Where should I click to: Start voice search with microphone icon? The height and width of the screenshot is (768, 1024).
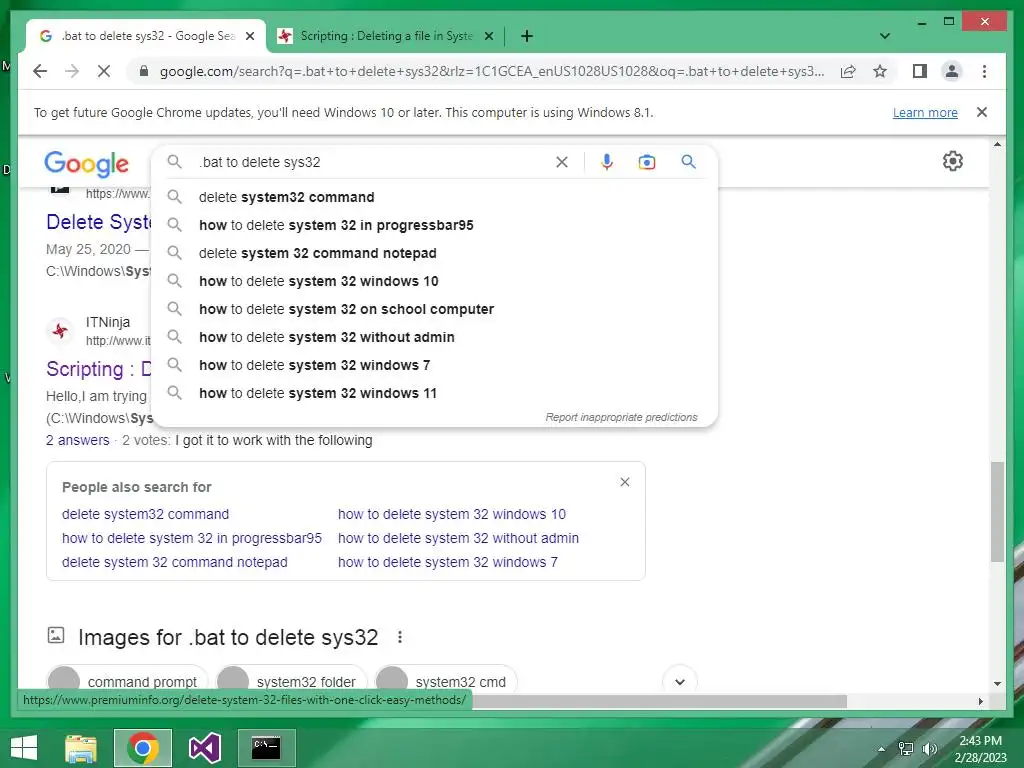pyautogui.click(x=607, y=162)
